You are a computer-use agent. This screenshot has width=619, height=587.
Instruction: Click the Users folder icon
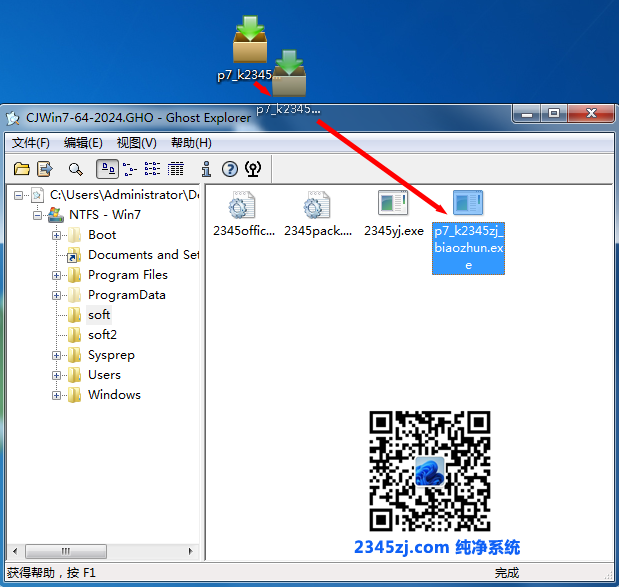[74, 375]
